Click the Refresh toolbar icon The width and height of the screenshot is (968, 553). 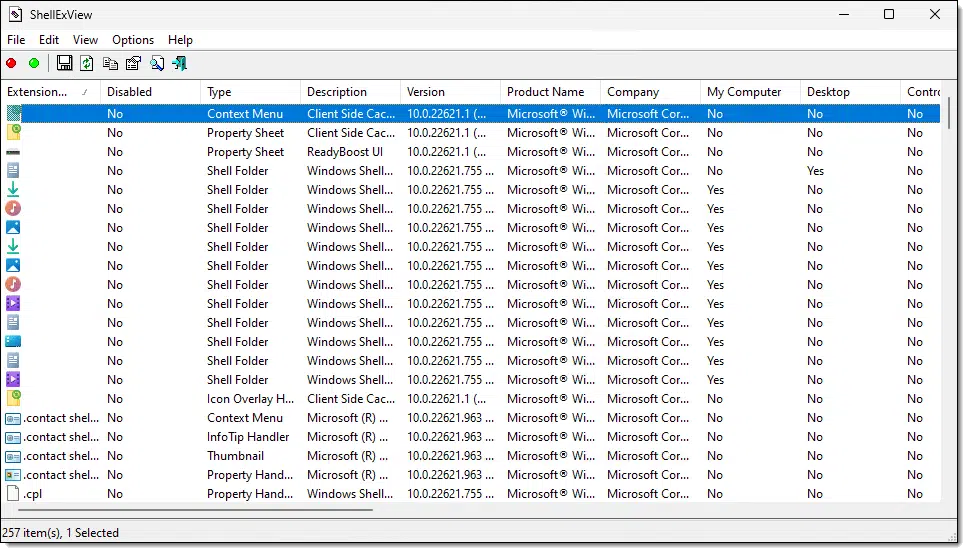[x=87, y=63]
